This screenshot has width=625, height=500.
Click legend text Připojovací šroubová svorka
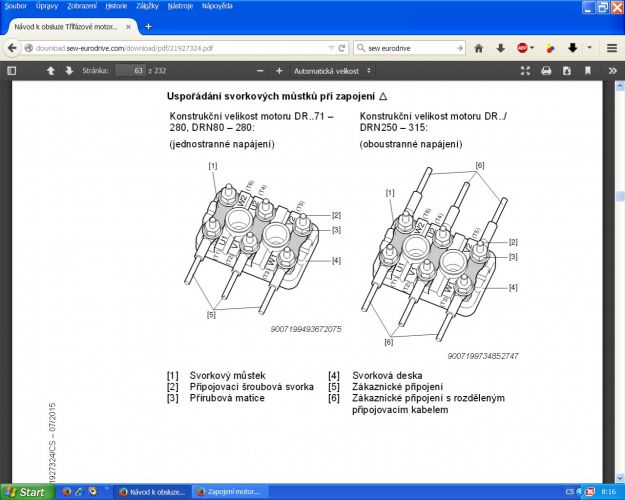click(x=252, y=387)
